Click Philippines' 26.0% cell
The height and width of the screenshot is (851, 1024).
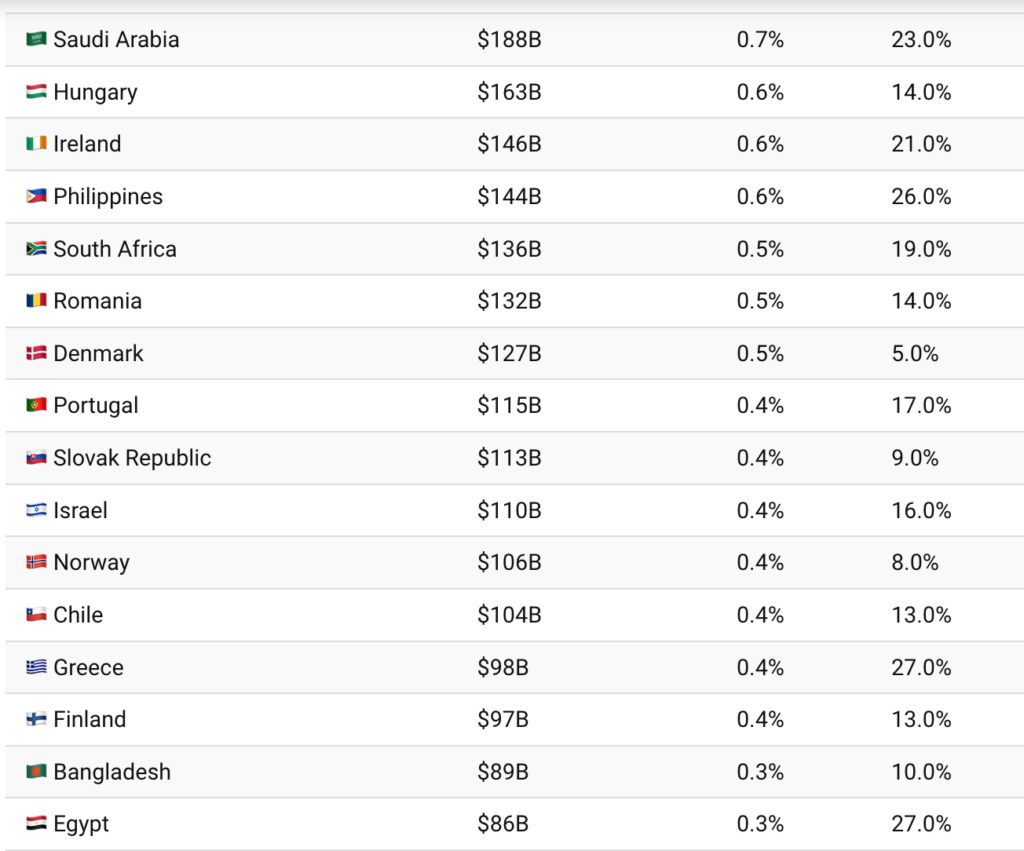(x=921, y=197)
